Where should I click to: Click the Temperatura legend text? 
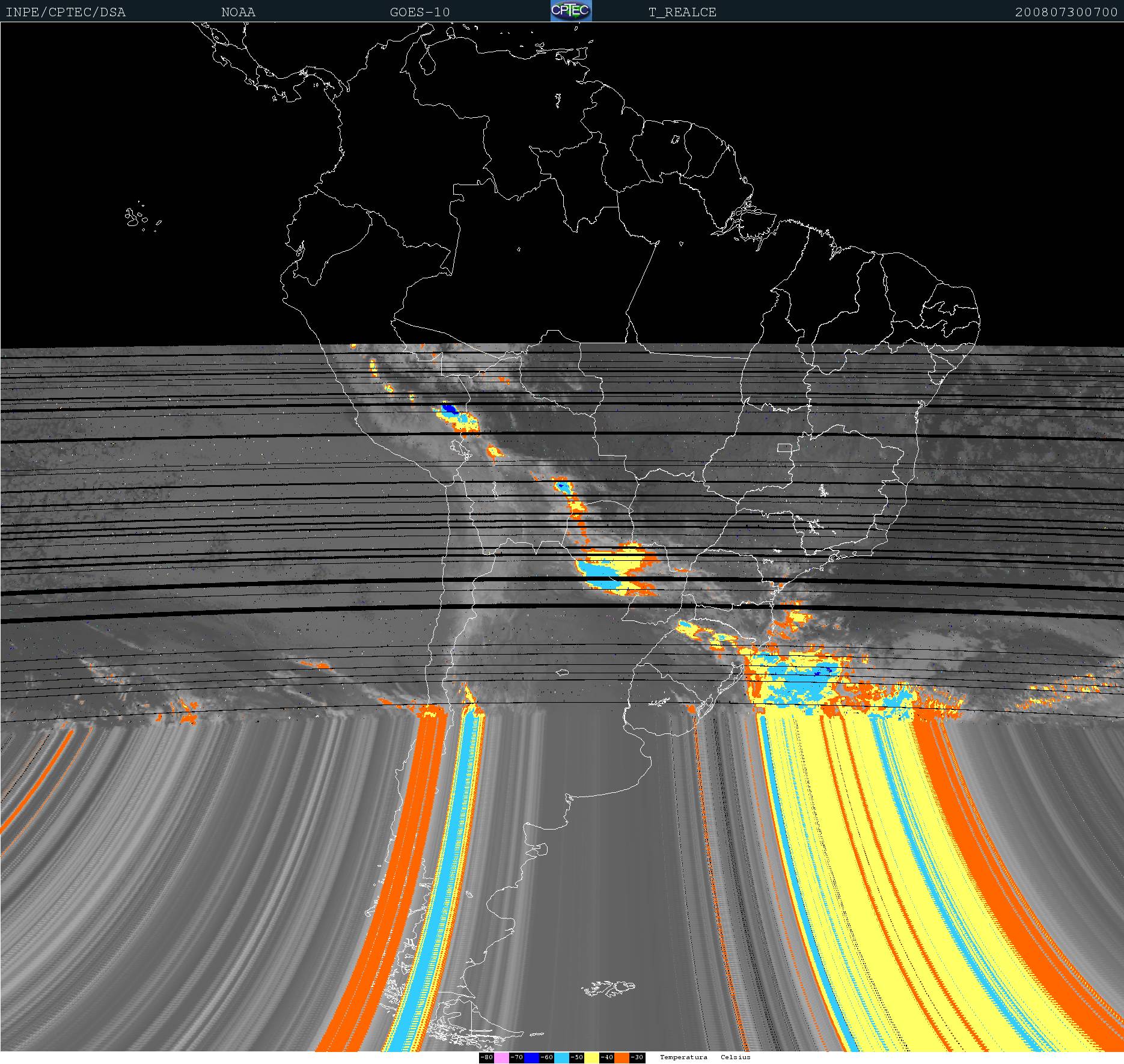click(x=683, y=1057)
